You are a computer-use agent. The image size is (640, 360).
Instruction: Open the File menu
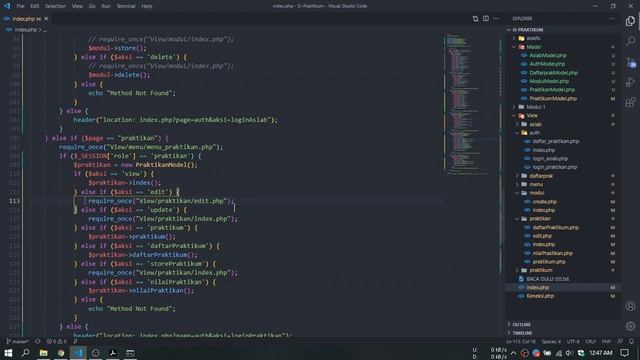[x=20, y=6]
